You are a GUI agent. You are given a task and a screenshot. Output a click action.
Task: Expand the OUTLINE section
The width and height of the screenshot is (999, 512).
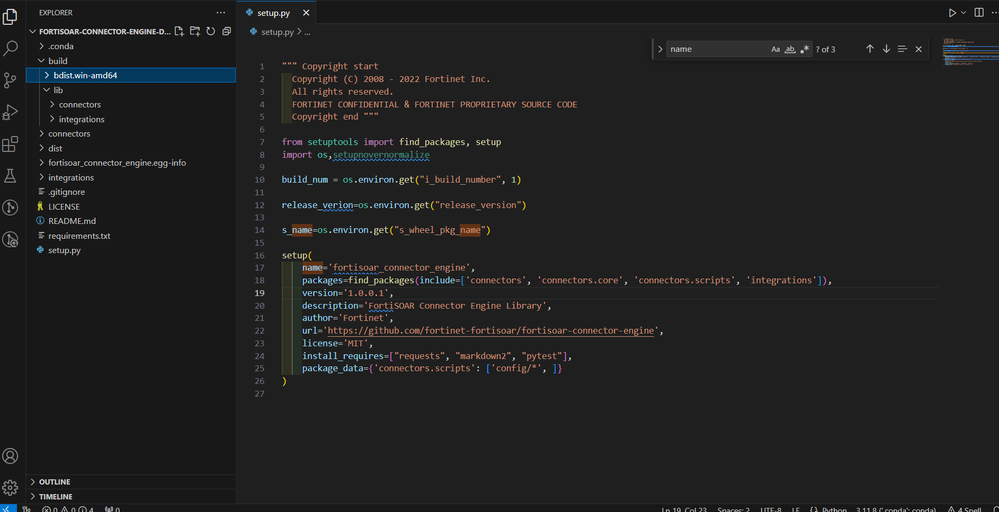[55, 481]
